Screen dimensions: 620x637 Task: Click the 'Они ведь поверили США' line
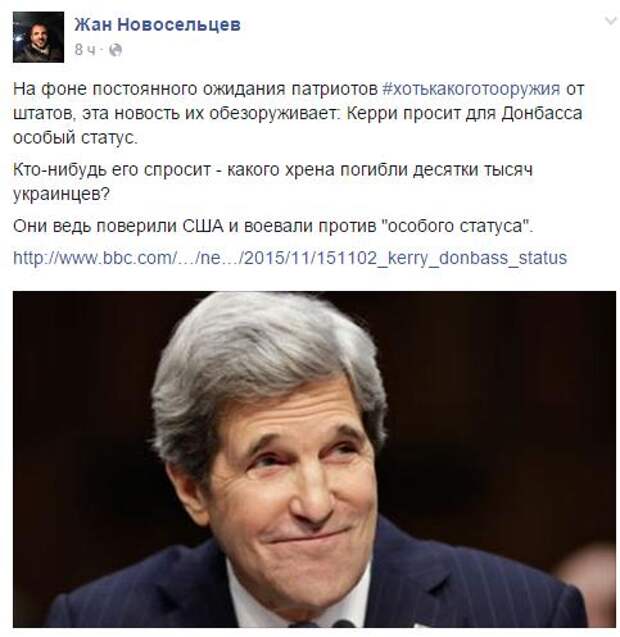click(x=273, y=226)
